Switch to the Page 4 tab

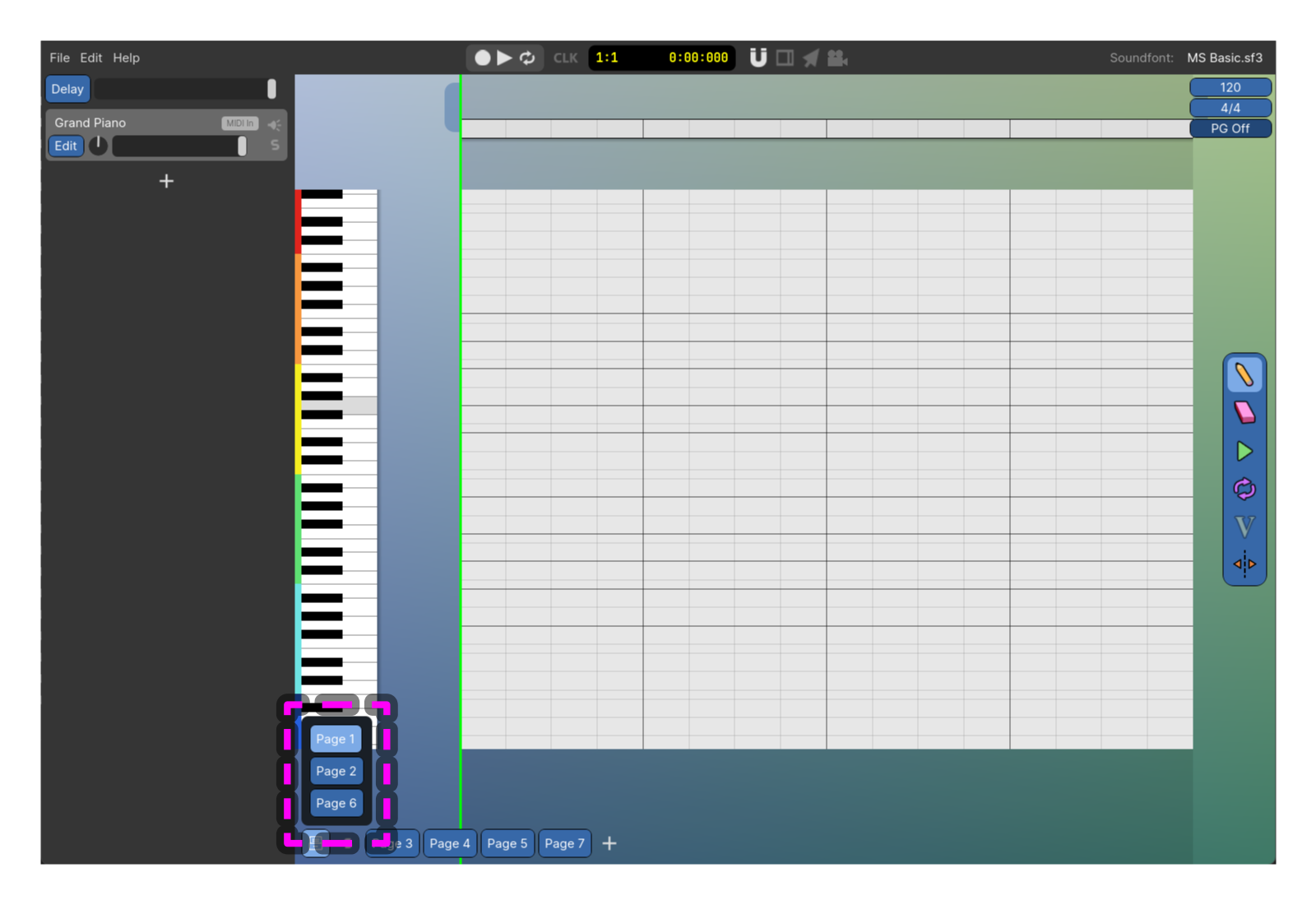coord(449,843)
